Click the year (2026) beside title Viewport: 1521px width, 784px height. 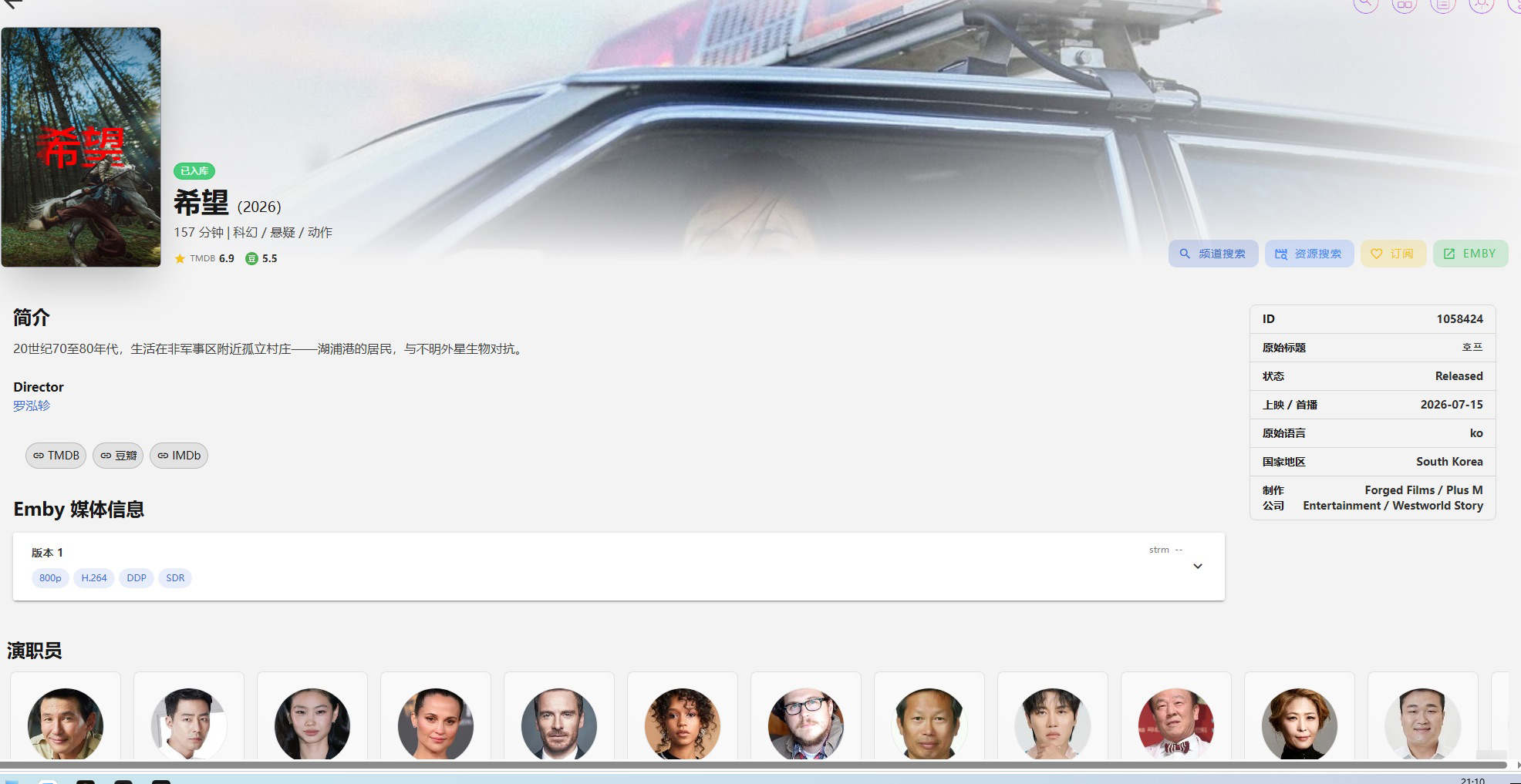(x=259, y=207)
